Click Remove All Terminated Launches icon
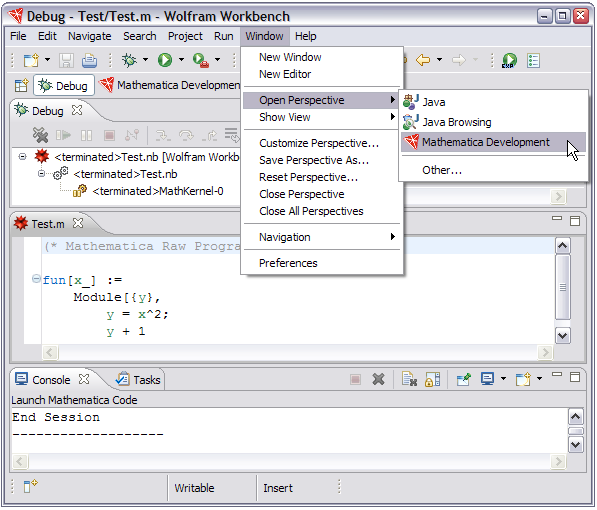The image size is (597, 510). coord(40,135)
